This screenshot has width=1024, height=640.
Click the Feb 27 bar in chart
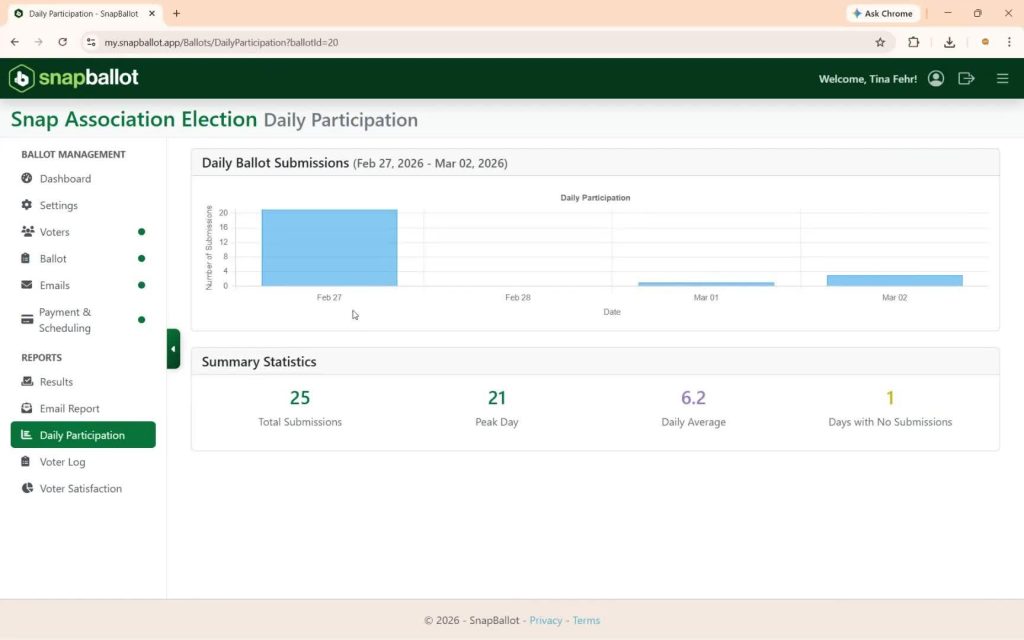click(x=329, y=248)
